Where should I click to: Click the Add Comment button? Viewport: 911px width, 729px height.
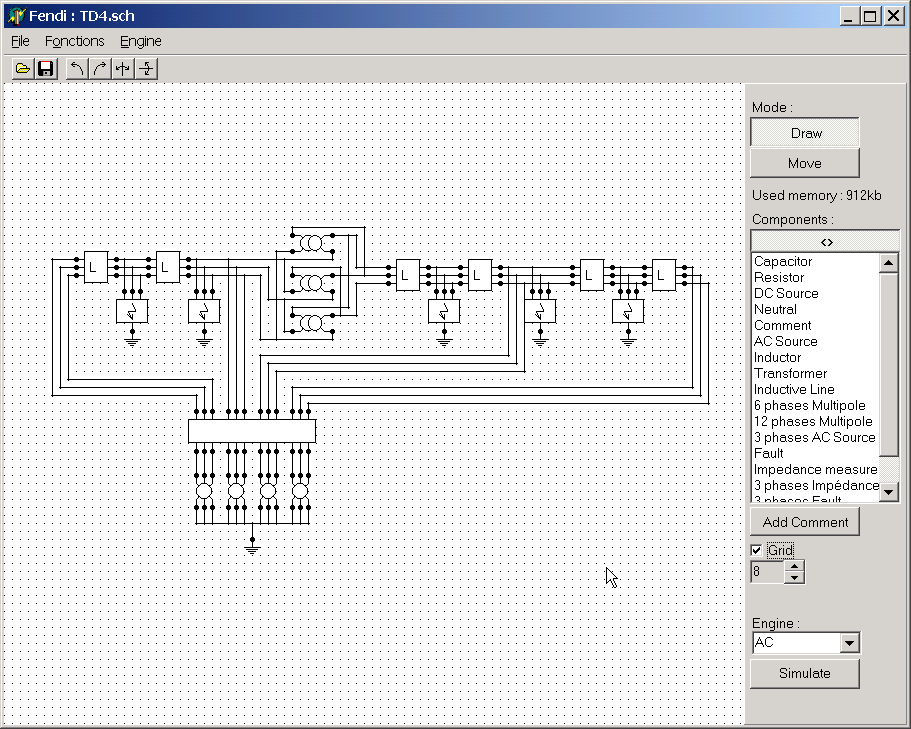tap(805, 522)
